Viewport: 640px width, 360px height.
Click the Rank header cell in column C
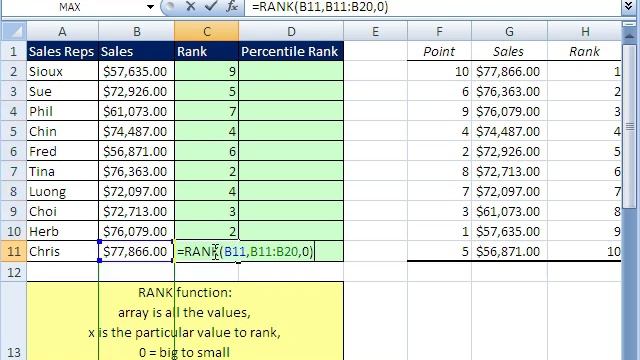click(207, 51)
